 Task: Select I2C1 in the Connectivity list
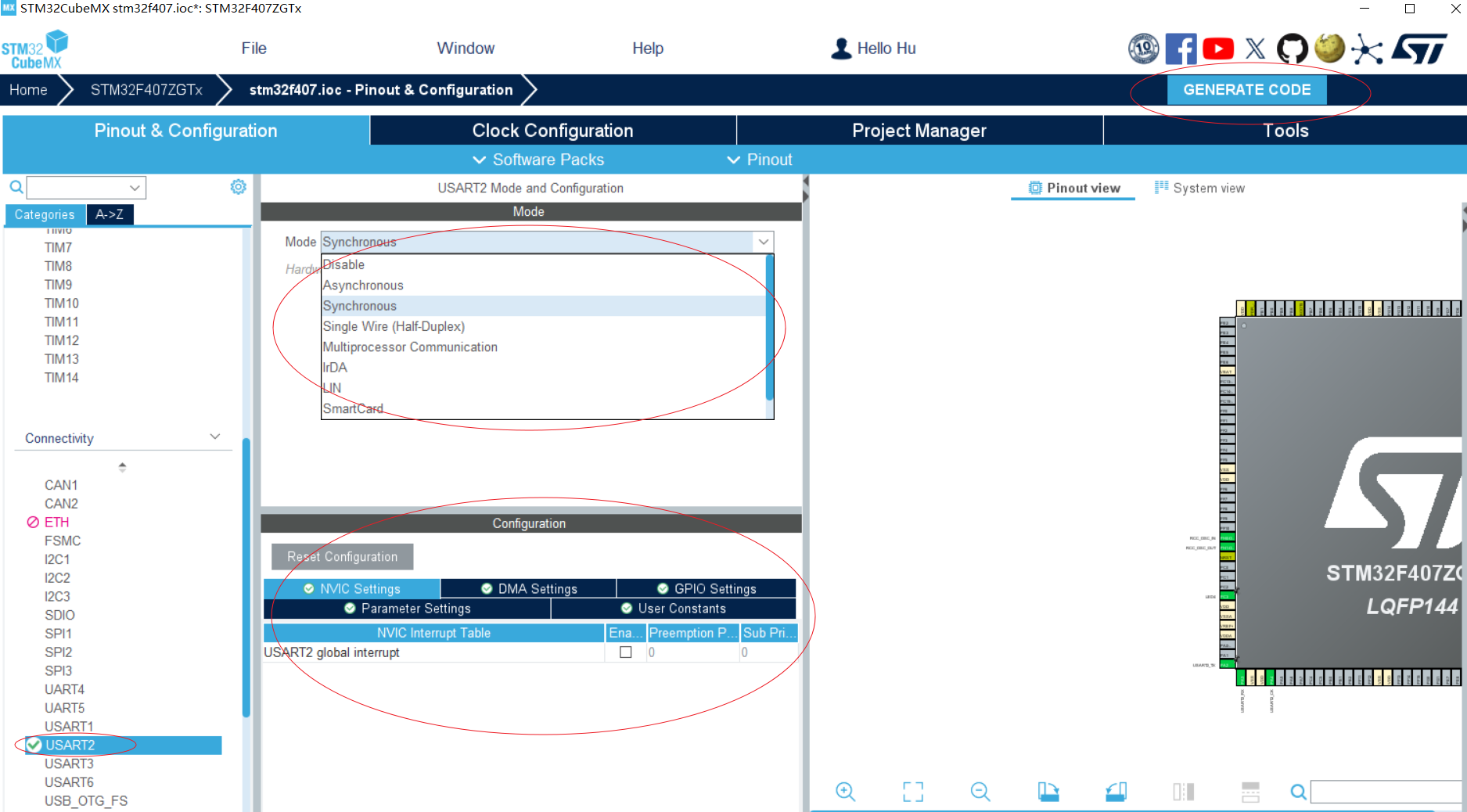tap(57, 559)
